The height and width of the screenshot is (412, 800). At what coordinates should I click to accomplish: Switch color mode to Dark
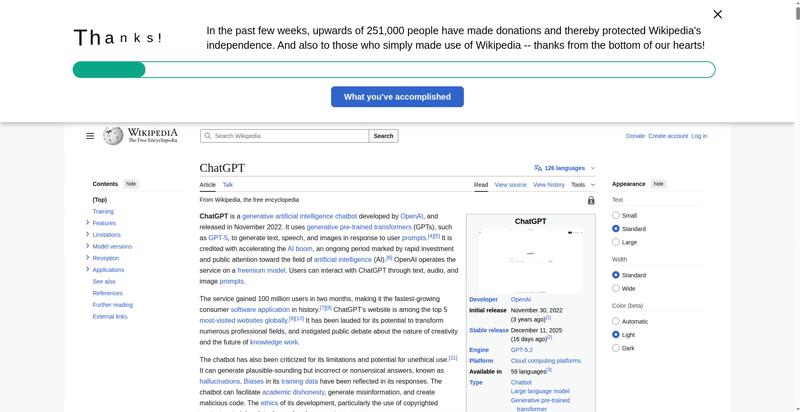pos(616,348)
